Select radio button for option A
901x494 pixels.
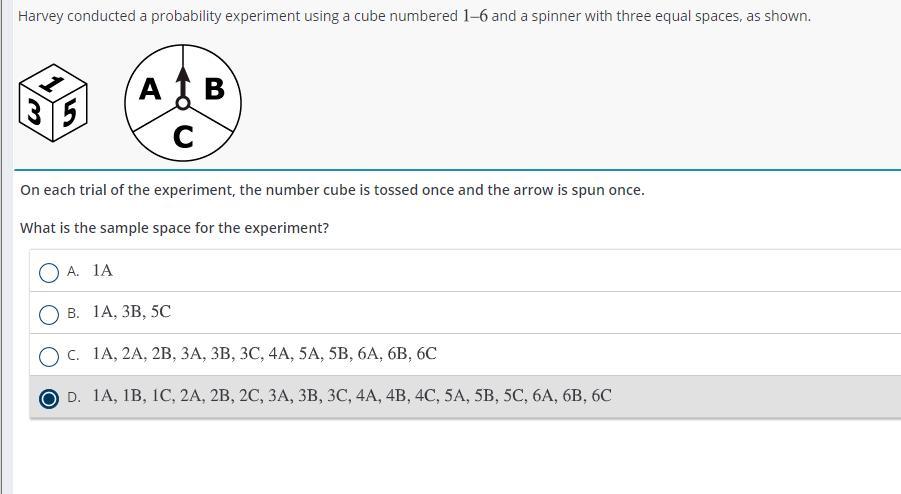[x=49, y=272]
